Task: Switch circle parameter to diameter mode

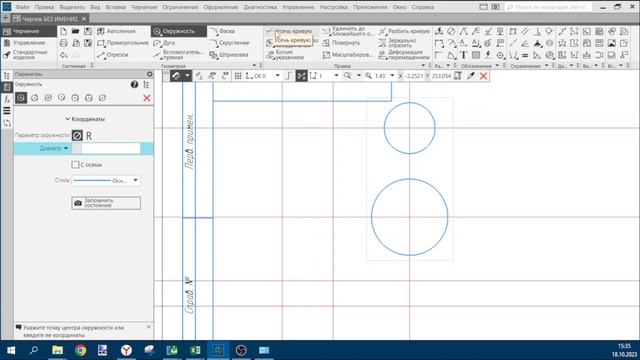Action: (77, 136)
